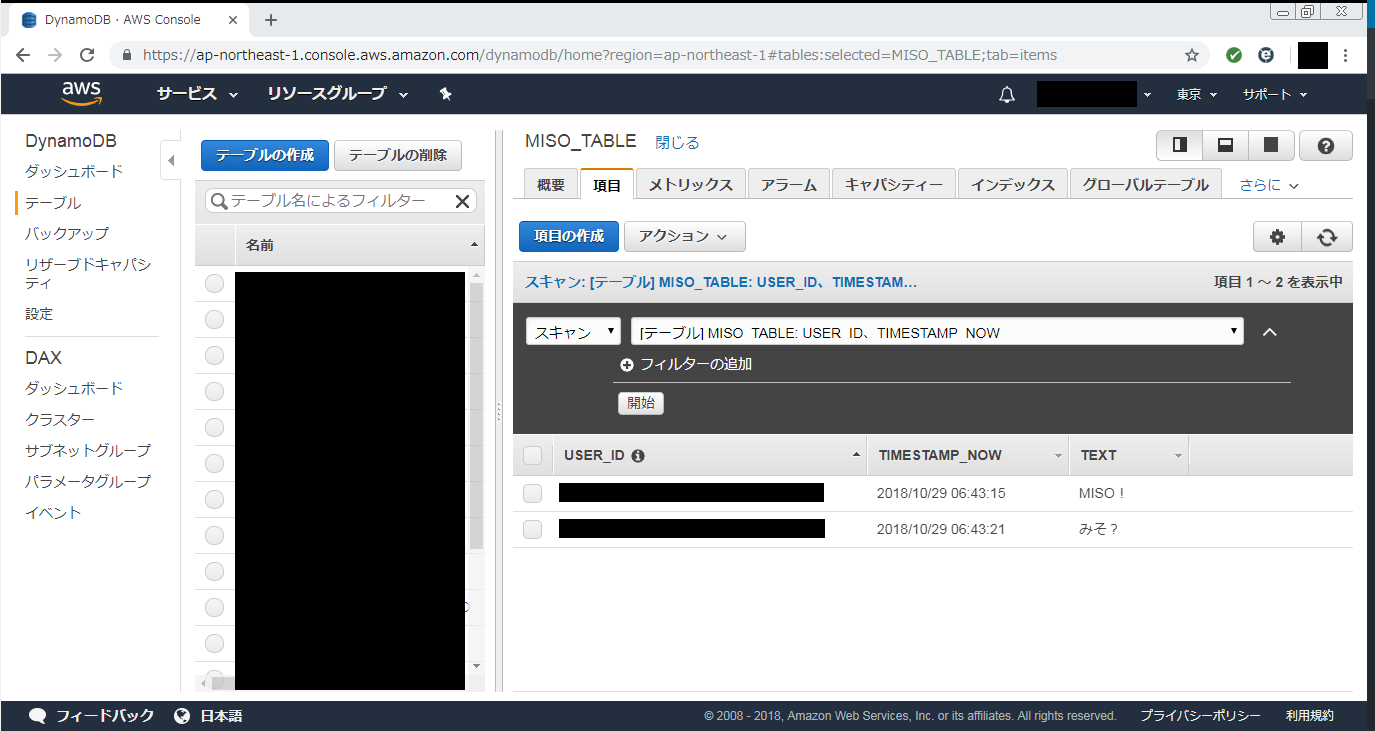1375x731 pixels.
Task: Open table settings gear icon
Action: point(1277,237)
